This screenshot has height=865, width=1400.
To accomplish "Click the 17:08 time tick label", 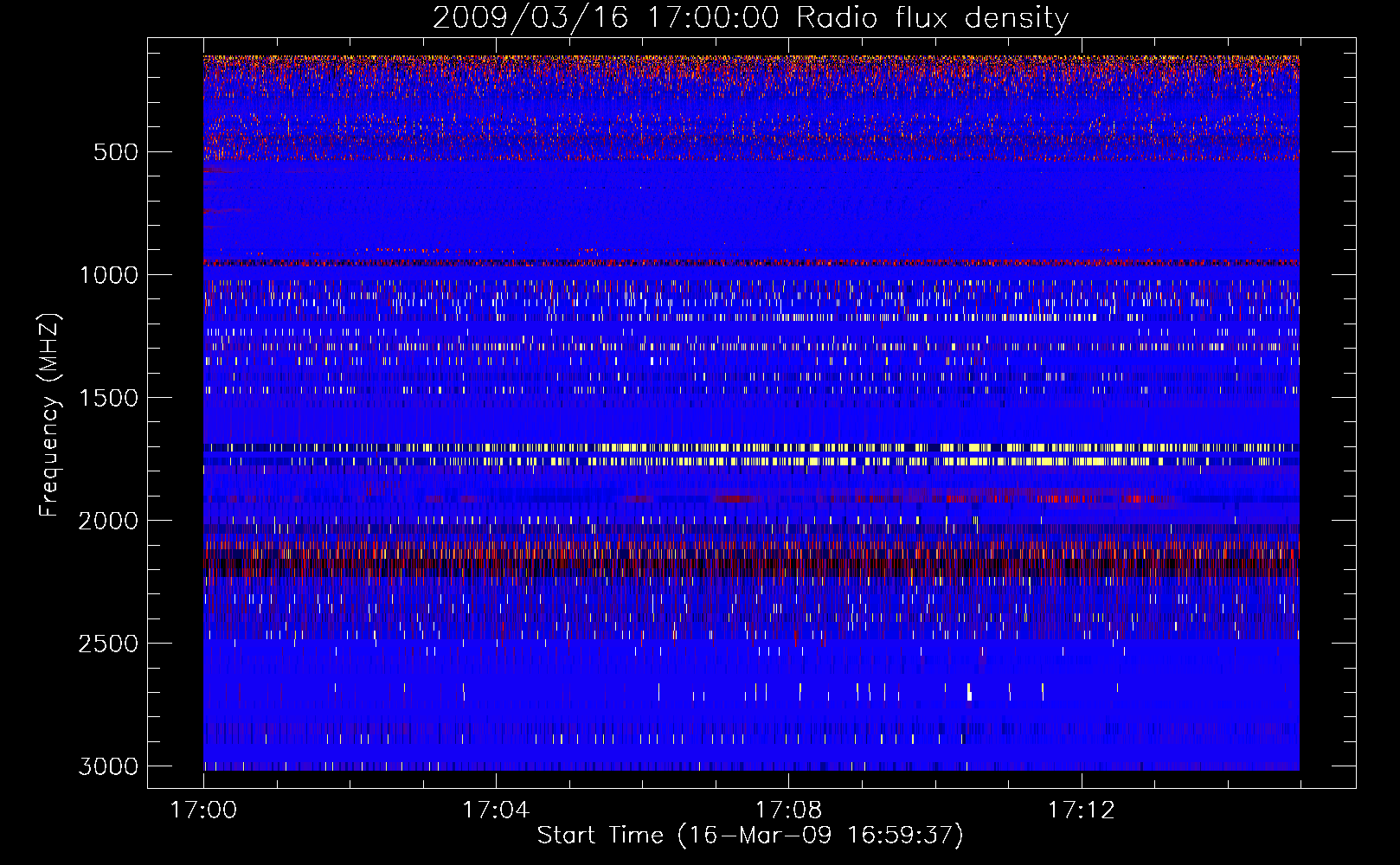I will pyautogui.click(x=788, y=811).
